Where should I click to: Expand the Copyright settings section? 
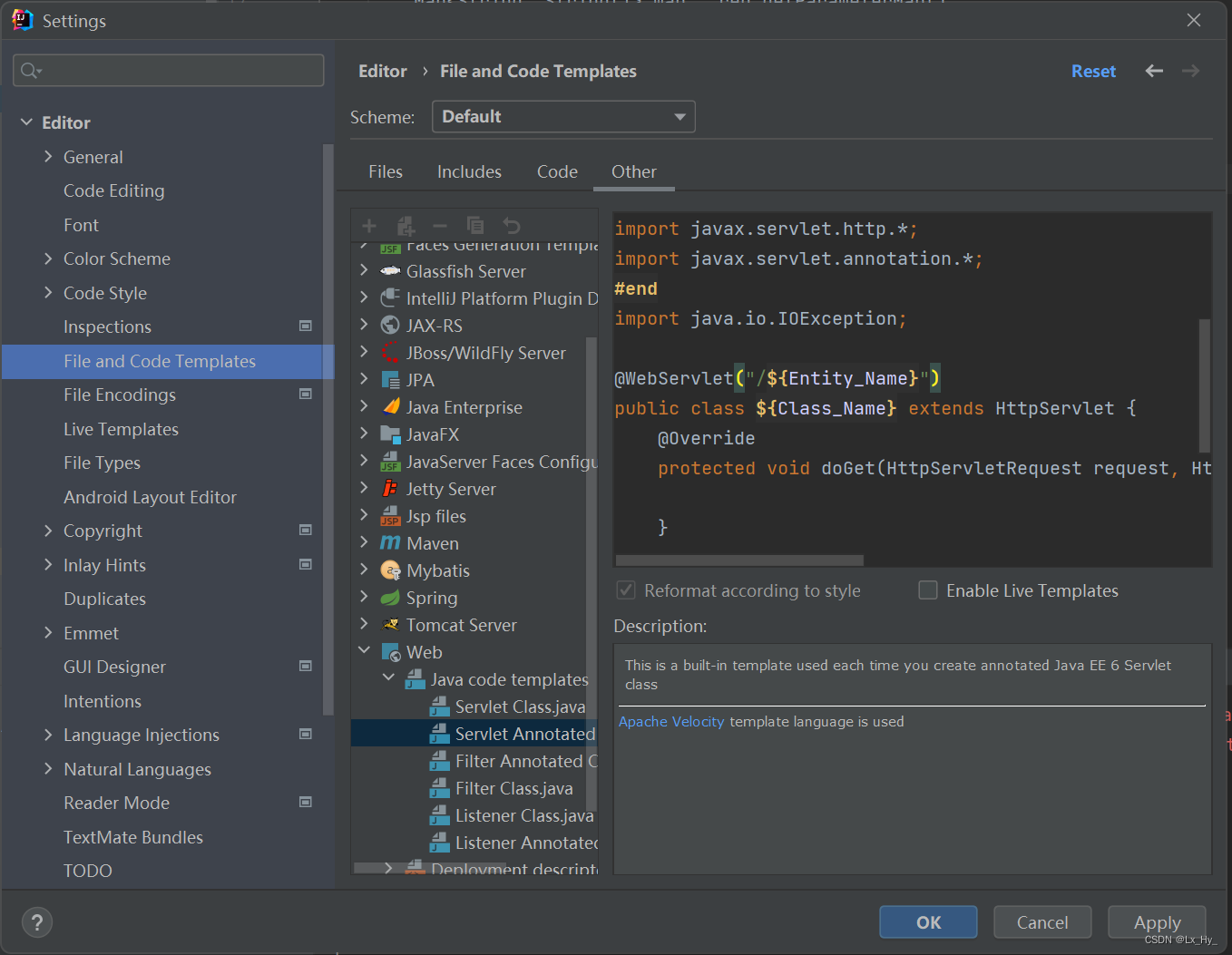47,531
